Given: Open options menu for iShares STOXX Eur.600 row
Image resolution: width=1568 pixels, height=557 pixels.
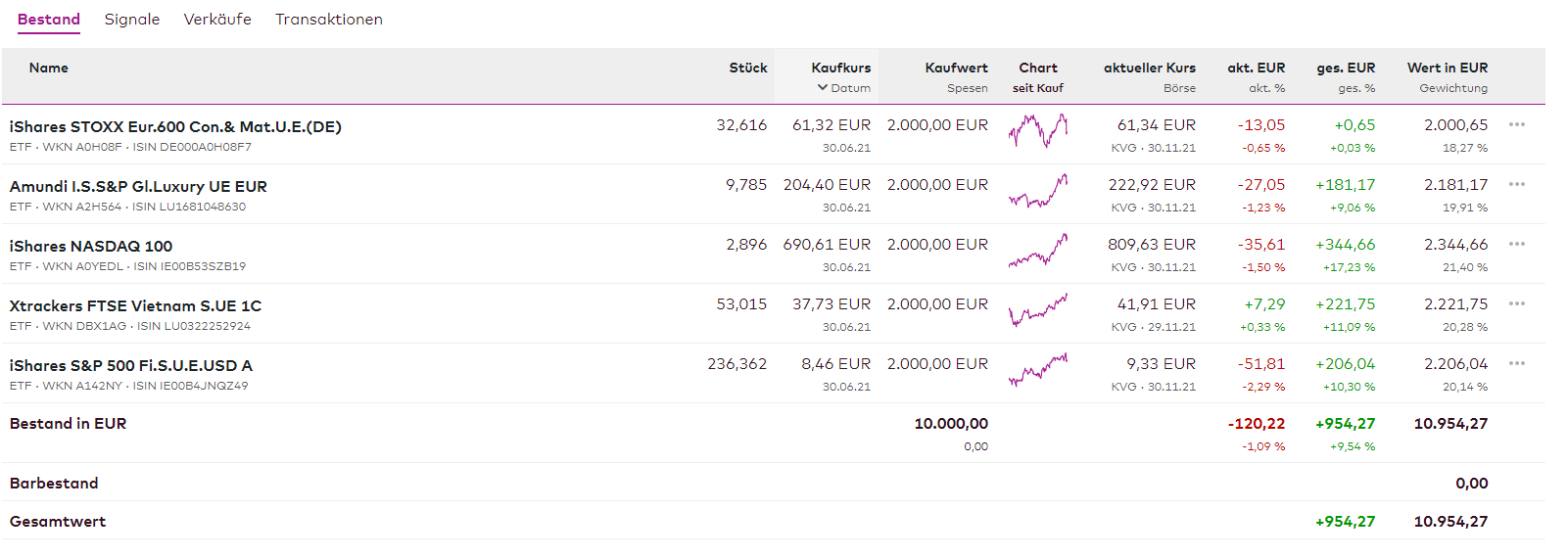Looking at the screenshot, I should (x=1517, y=125).
